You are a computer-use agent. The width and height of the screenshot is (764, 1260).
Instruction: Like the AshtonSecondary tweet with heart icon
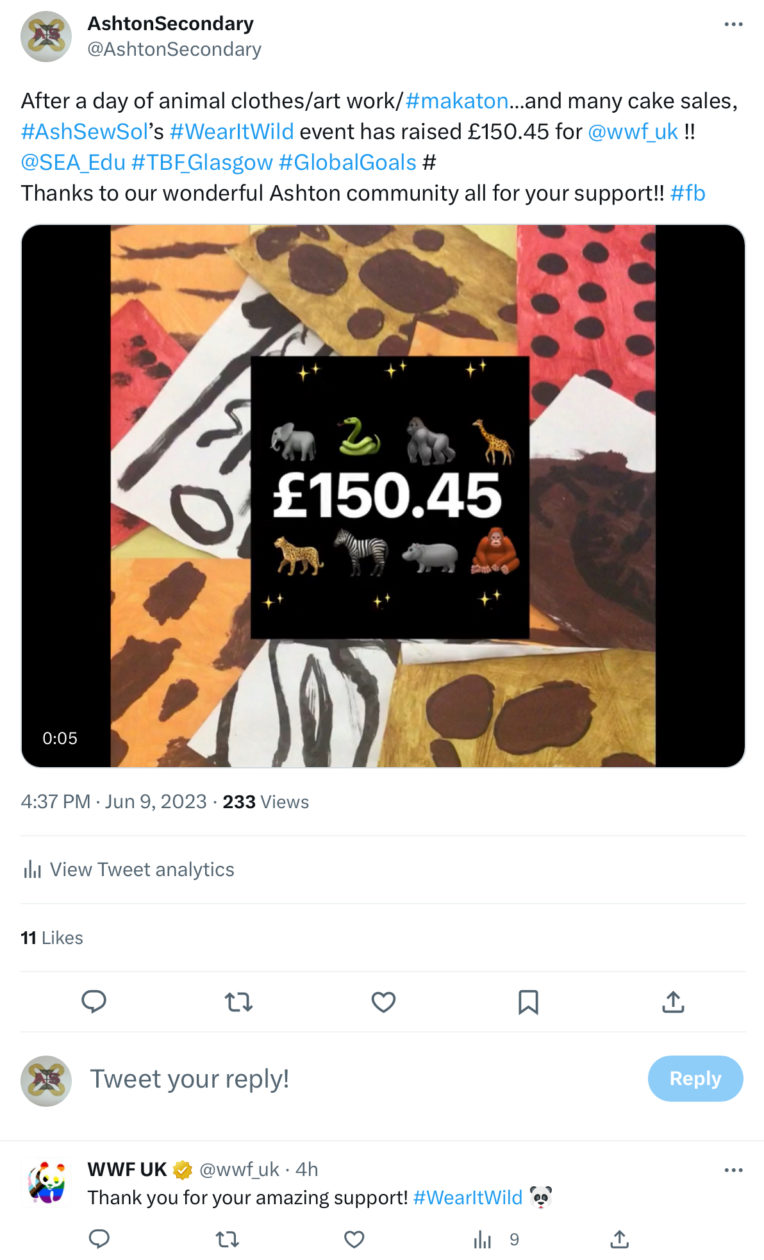[x=383, y=1001]
